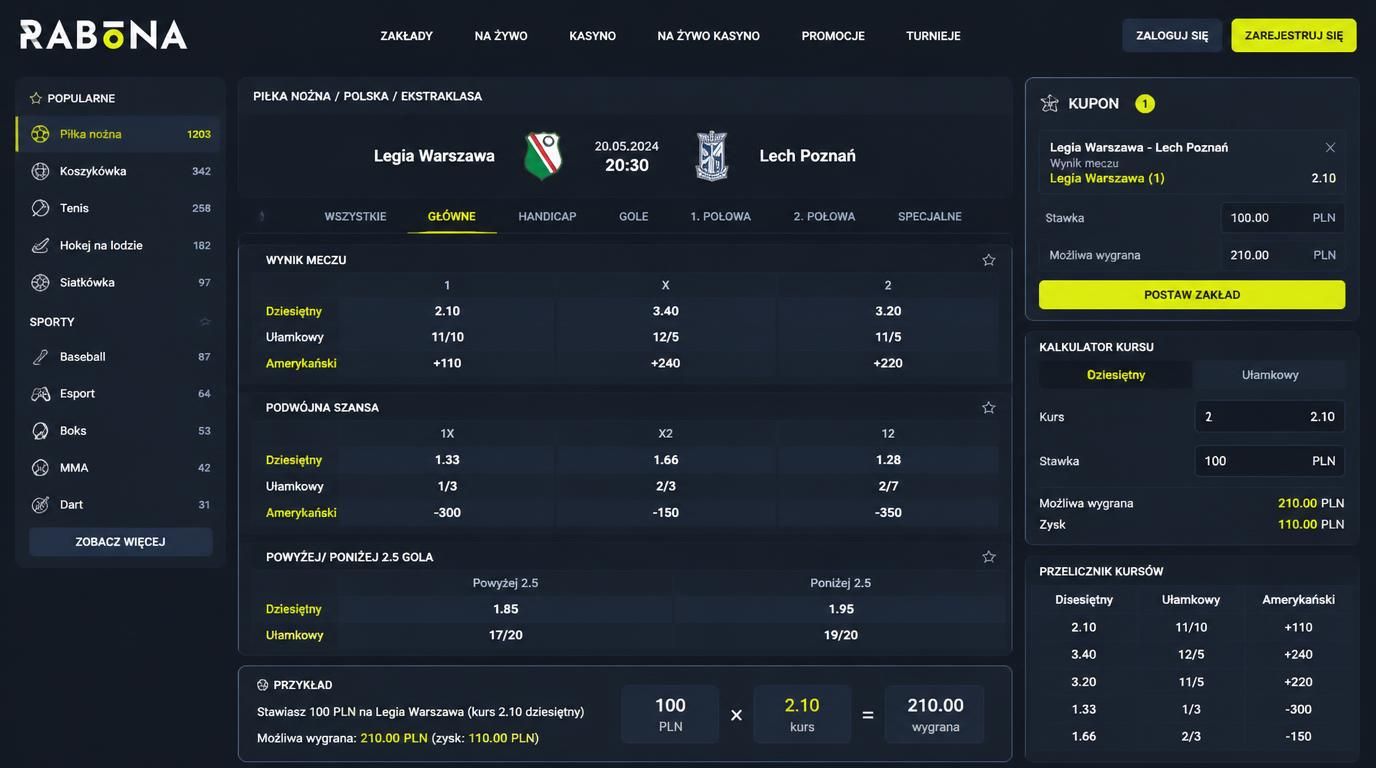Select the dartboard icon beside Dart
The image size is (1376, 768).
[40, 505]
